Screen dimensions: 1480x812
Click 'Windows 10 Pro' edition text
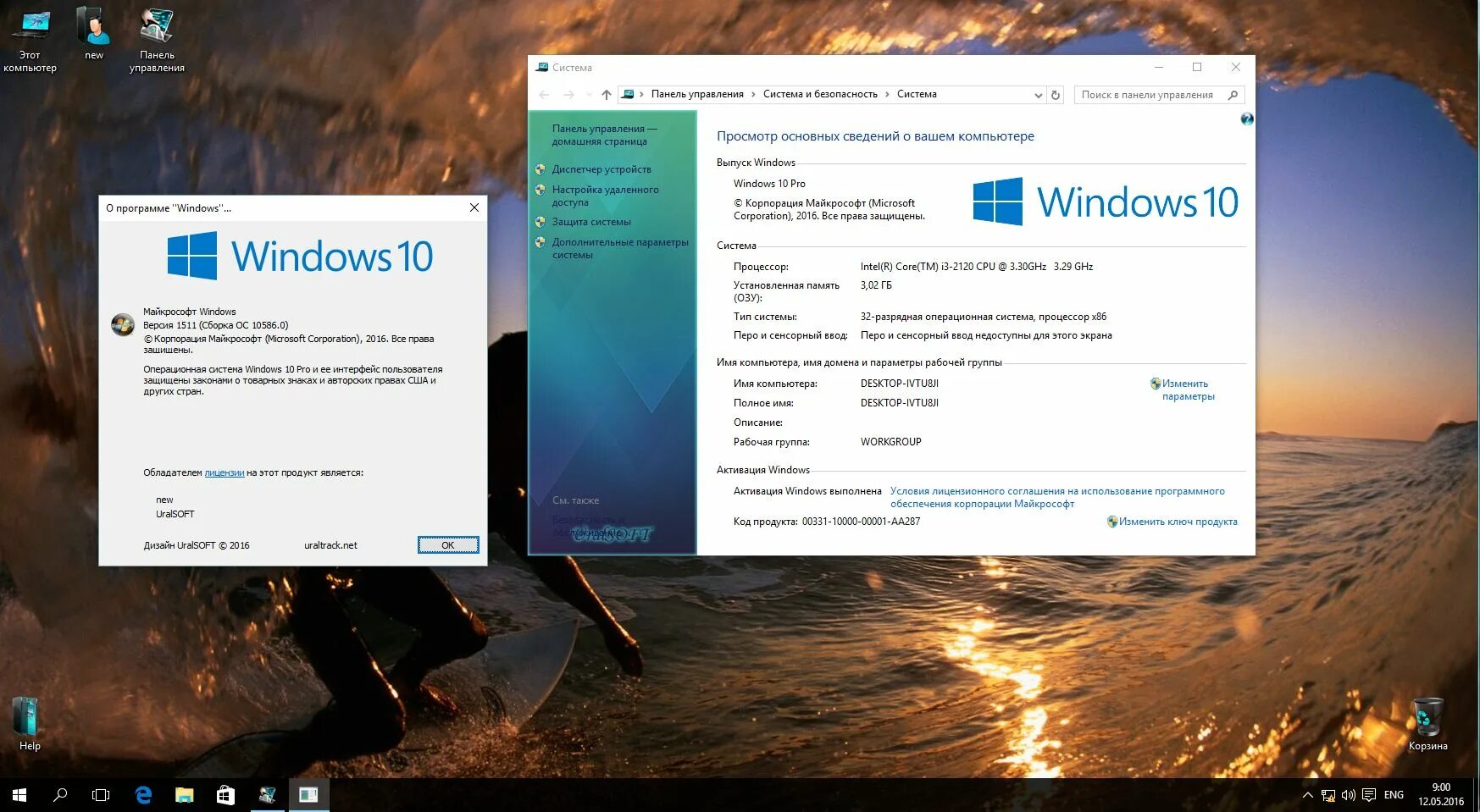[x=769, y=184]
